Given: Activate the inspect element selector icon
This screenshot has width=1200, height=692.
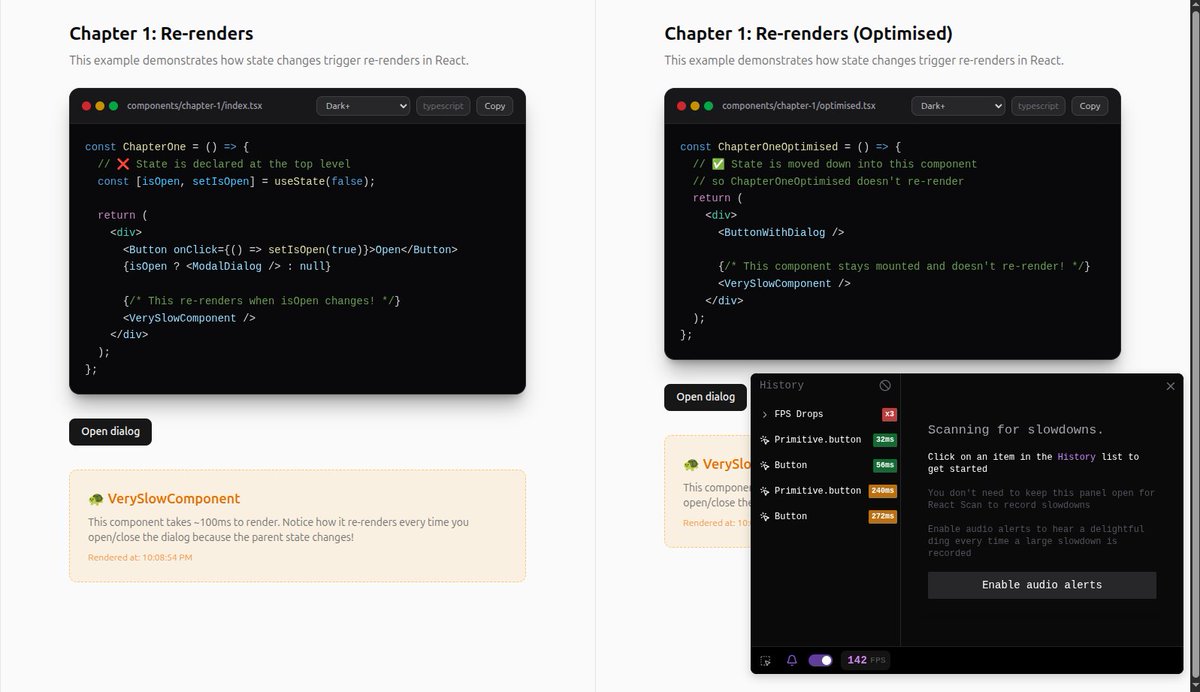Looking at the screenshot, I should coord(766,661).
